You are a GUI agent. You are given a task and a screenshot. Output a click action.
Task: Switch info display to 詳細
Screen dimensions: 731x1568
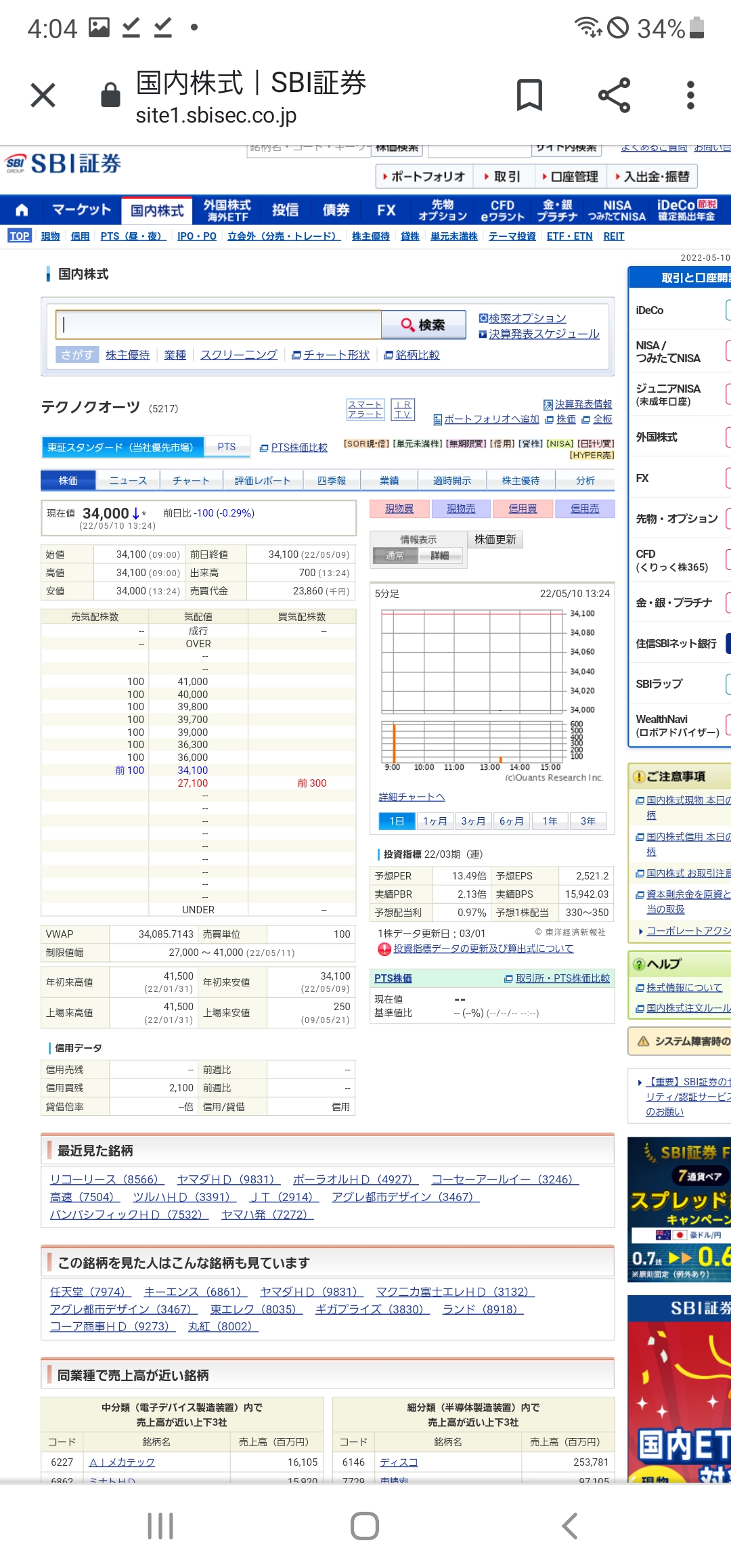point(439,556)
